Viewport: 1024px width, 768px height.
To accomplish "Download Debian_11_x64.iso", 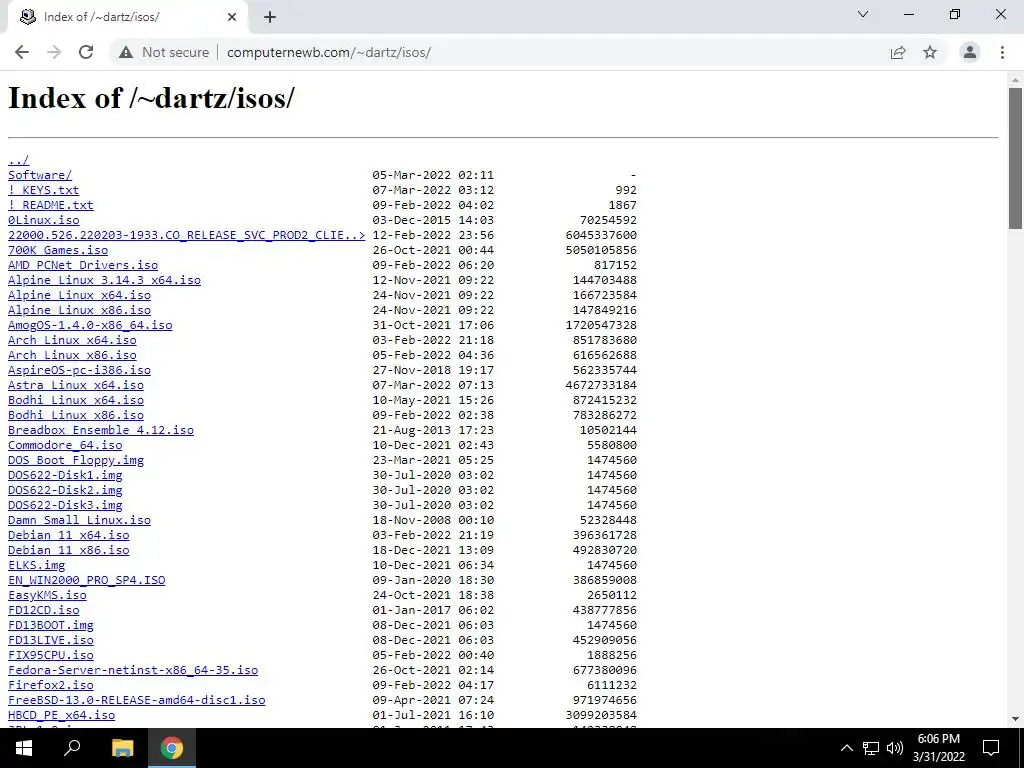I will click(69, 536).
